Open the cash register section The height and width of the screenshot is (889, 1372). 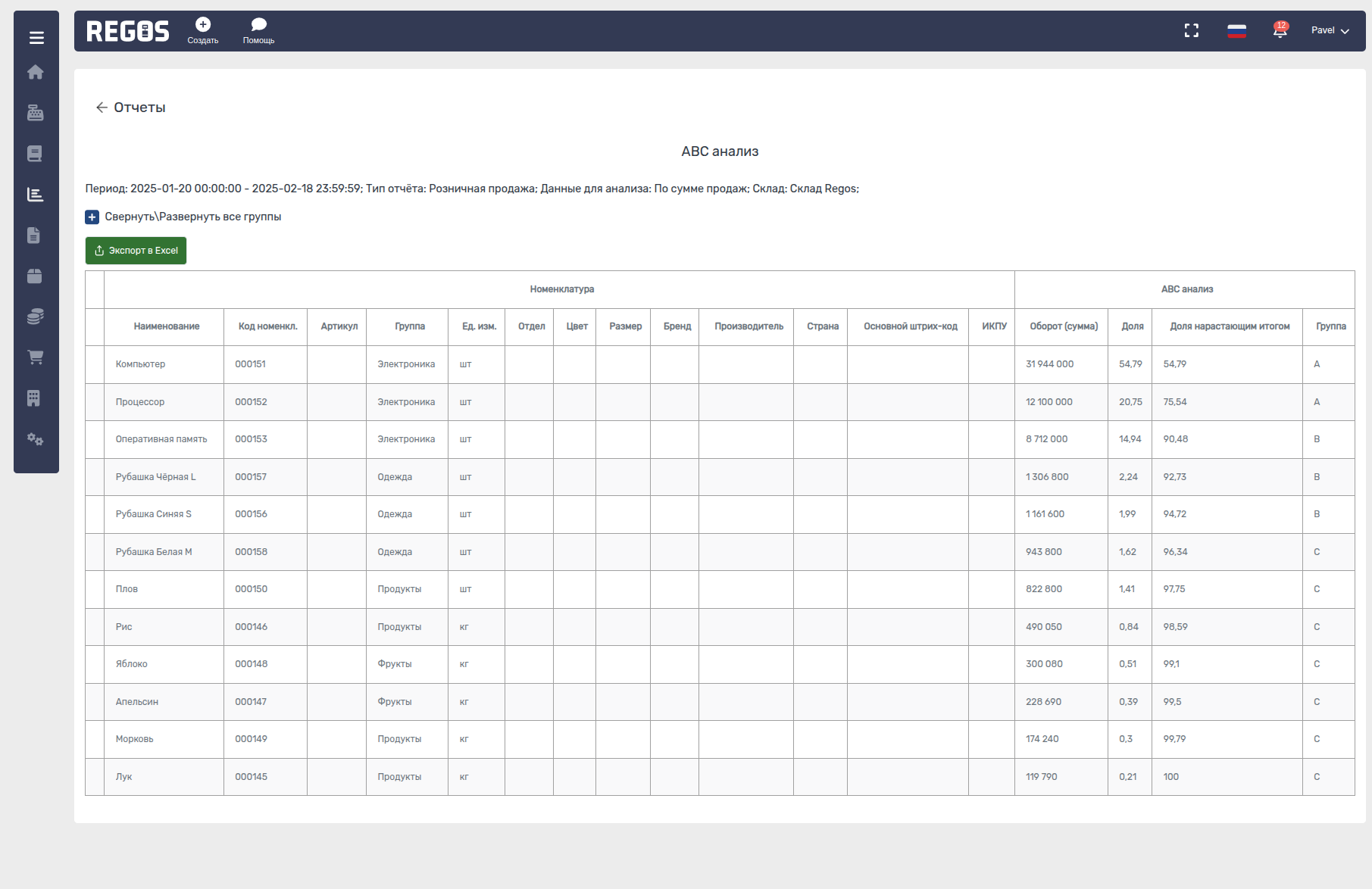36,113
